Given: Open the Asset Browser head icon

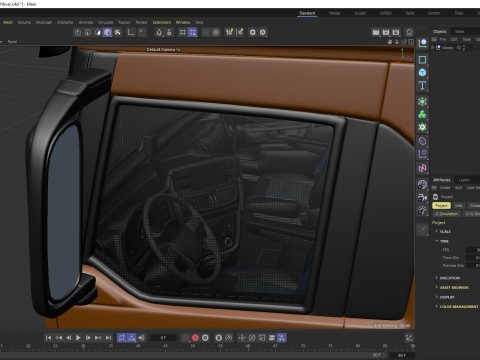Looking at the screenshot, I should tap(409, 32).
